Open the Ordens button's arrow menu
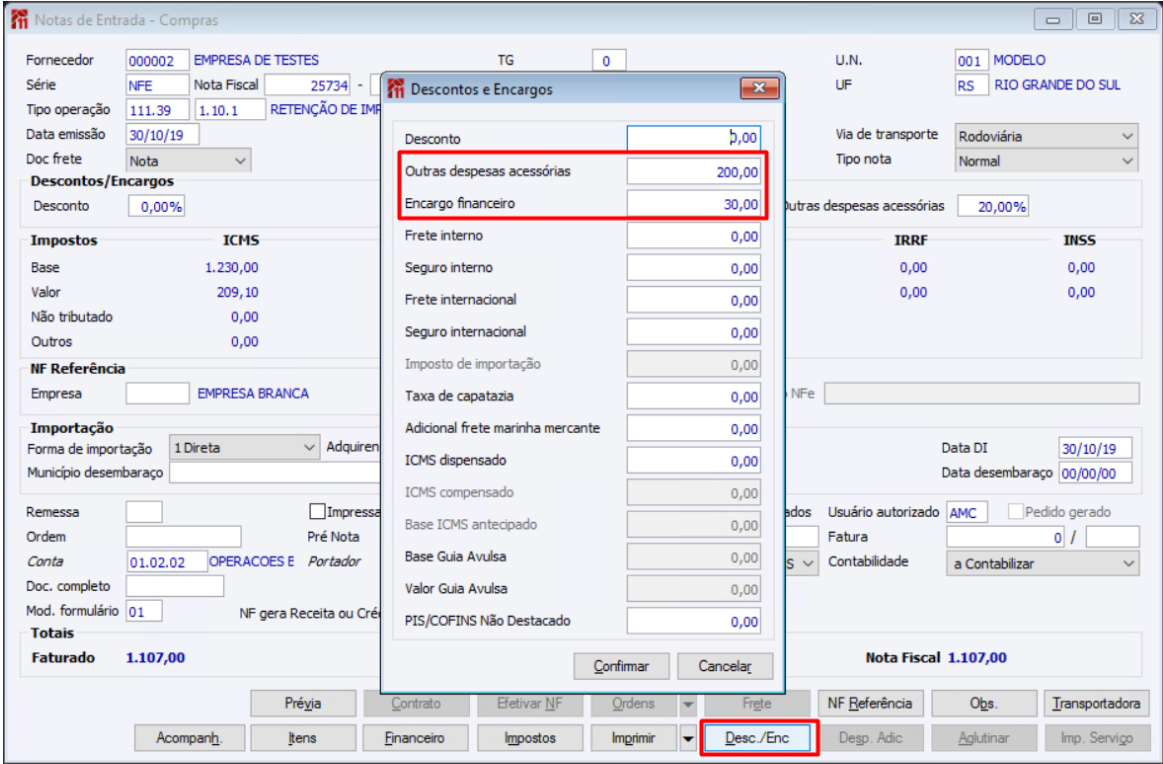 tap(688, 704)
